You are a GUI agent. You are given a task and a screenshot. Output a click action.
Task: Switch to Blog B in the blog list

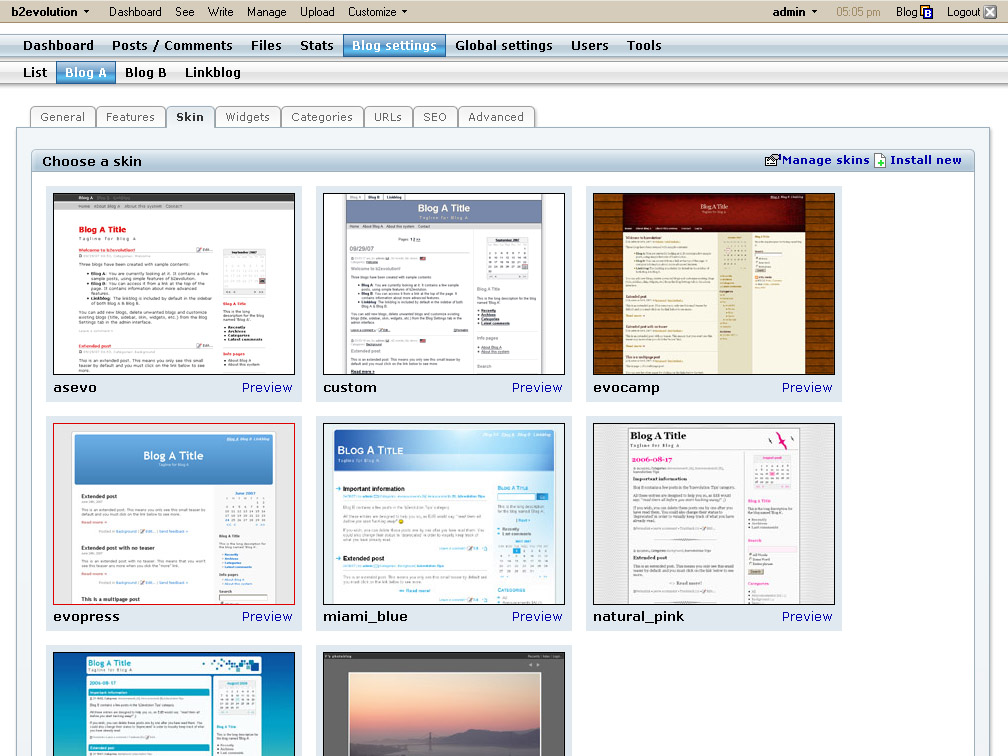(x=146, y=72)
